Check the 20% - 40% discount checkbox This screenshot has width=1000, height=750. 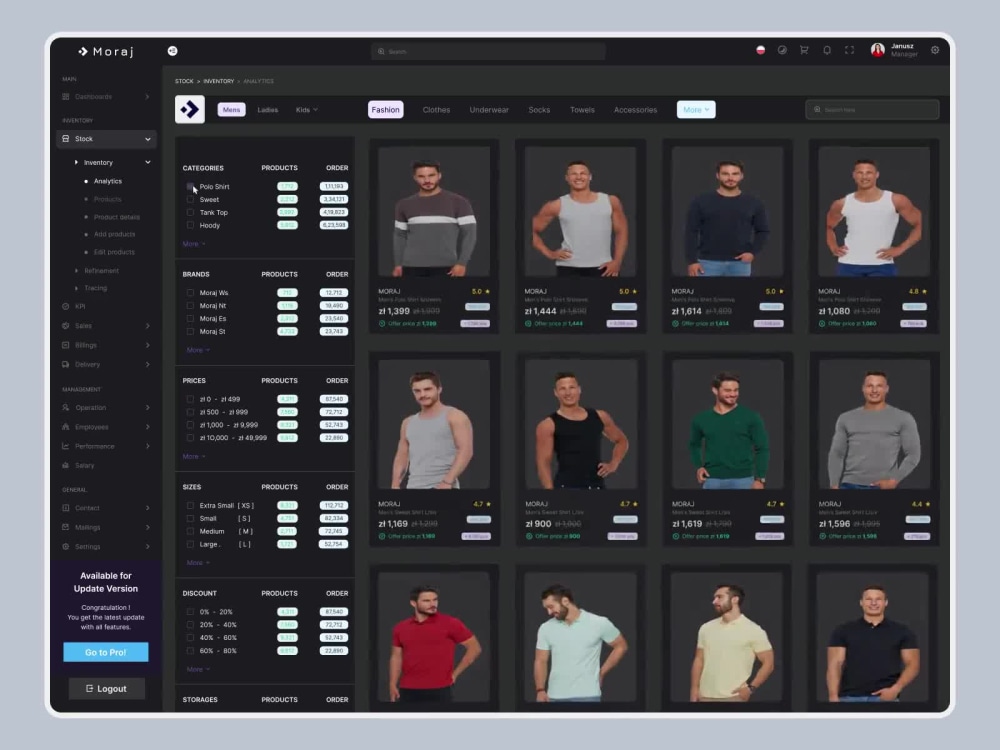tap(190, 625)
